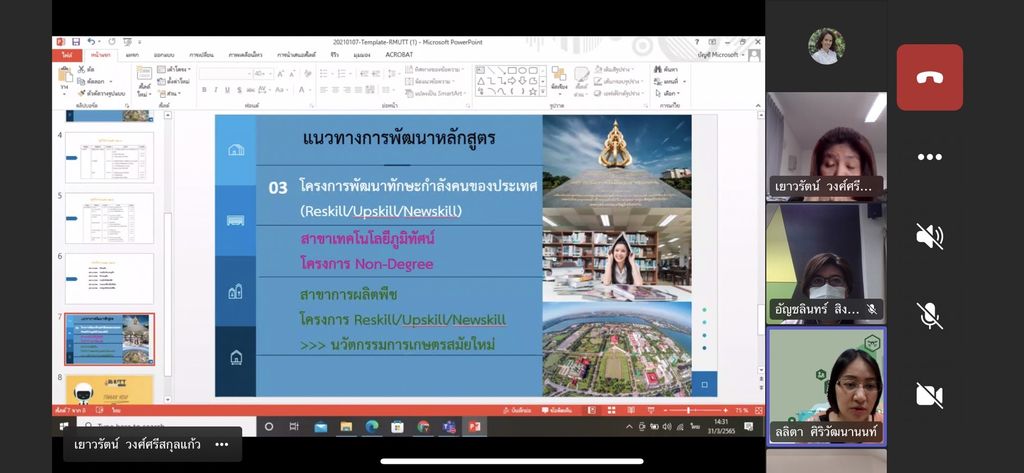Switch to the Design ribbon tab
Image resolution: width=1024 pixels, height=473 pixels.
[164, 56]
